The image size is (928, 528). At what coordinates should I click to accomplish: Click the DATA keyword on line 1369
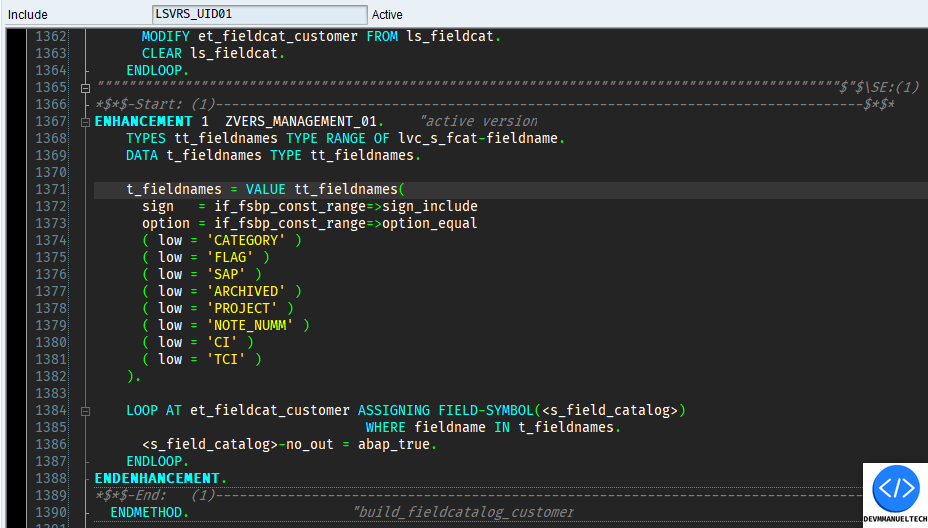(141, 156)
